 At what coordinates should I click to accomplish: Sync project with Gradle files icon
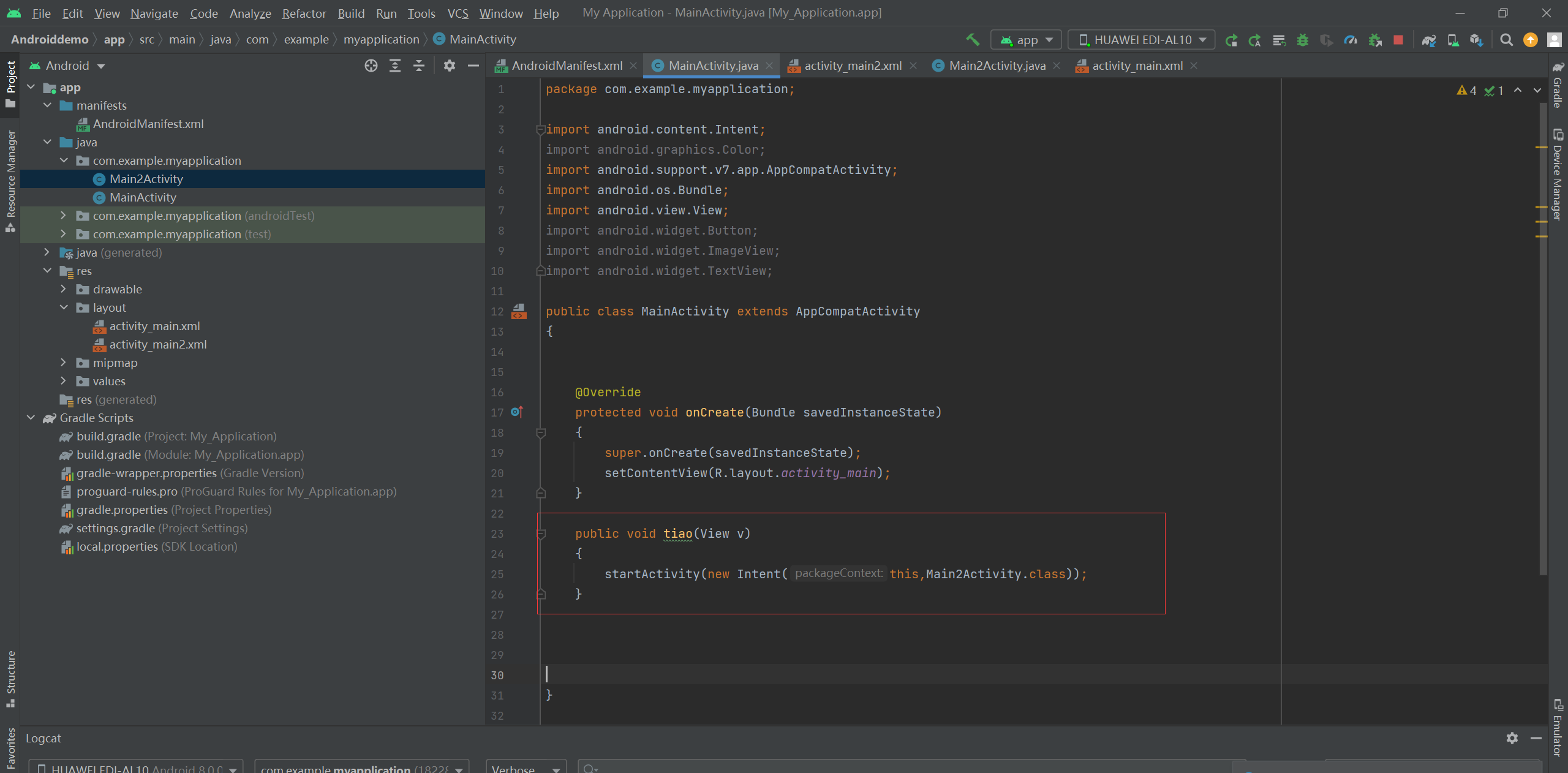[1429, 40]
